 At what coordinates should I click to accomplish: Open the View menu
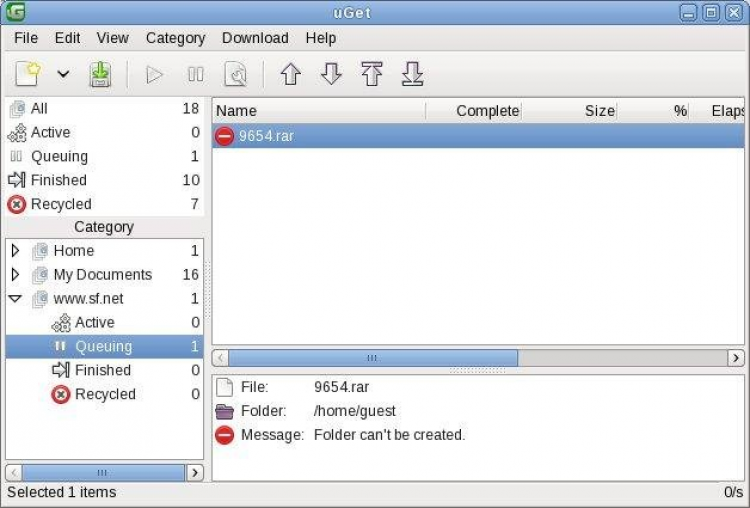(112, 38)
